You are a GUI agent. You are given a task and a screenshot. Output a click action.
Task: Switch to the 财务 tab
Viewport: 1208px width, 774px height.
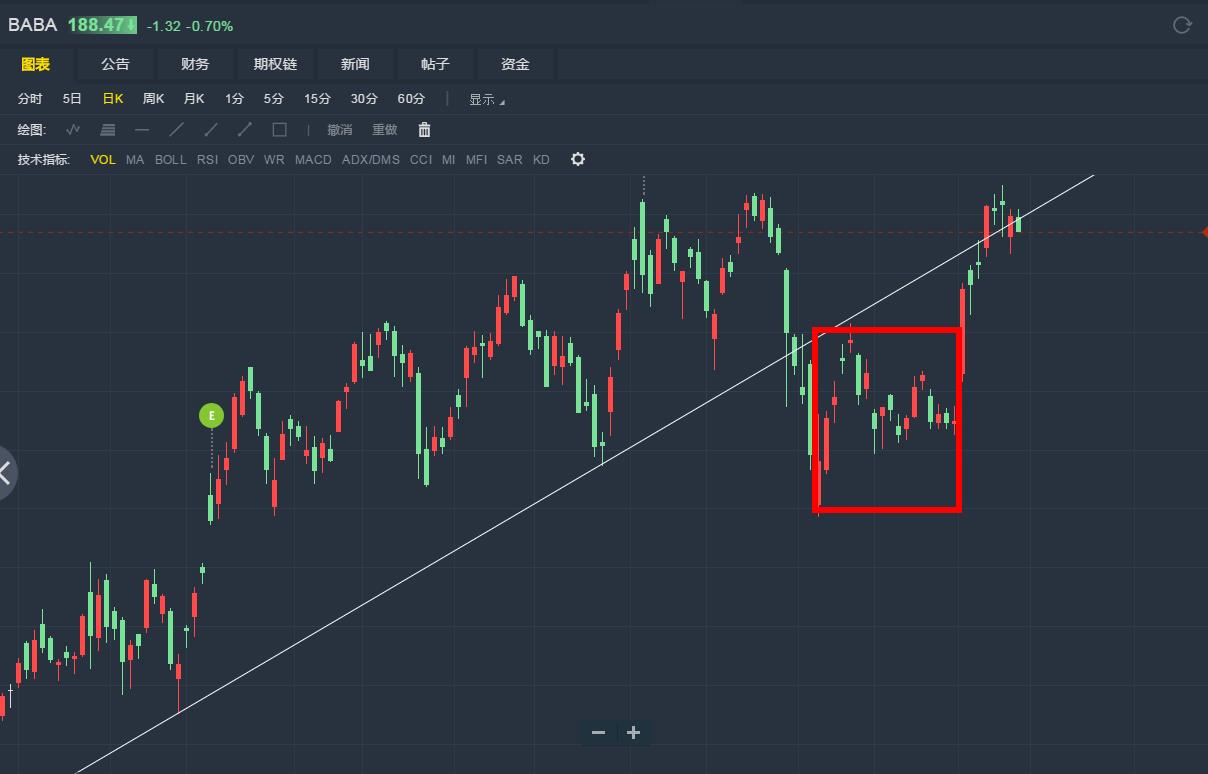pos(195,64)
